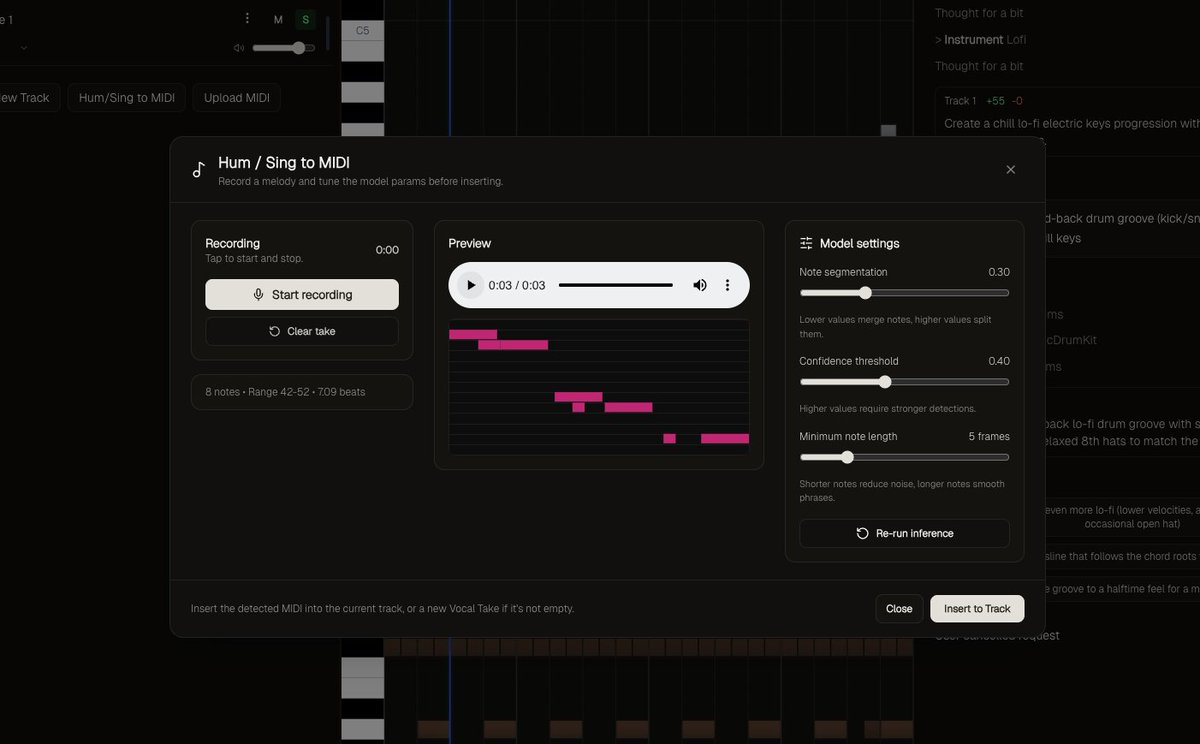Open the track dropdown chevron under the track name
This screenshot has width=1200, height=744.
coord(24,47)
